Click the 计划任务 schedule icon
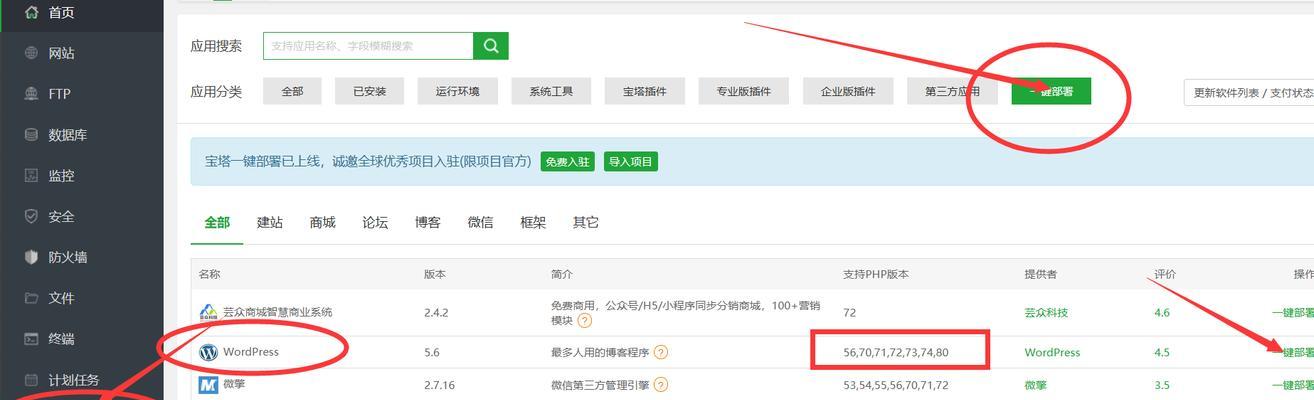1314x400 pixels. pos(31,380)
